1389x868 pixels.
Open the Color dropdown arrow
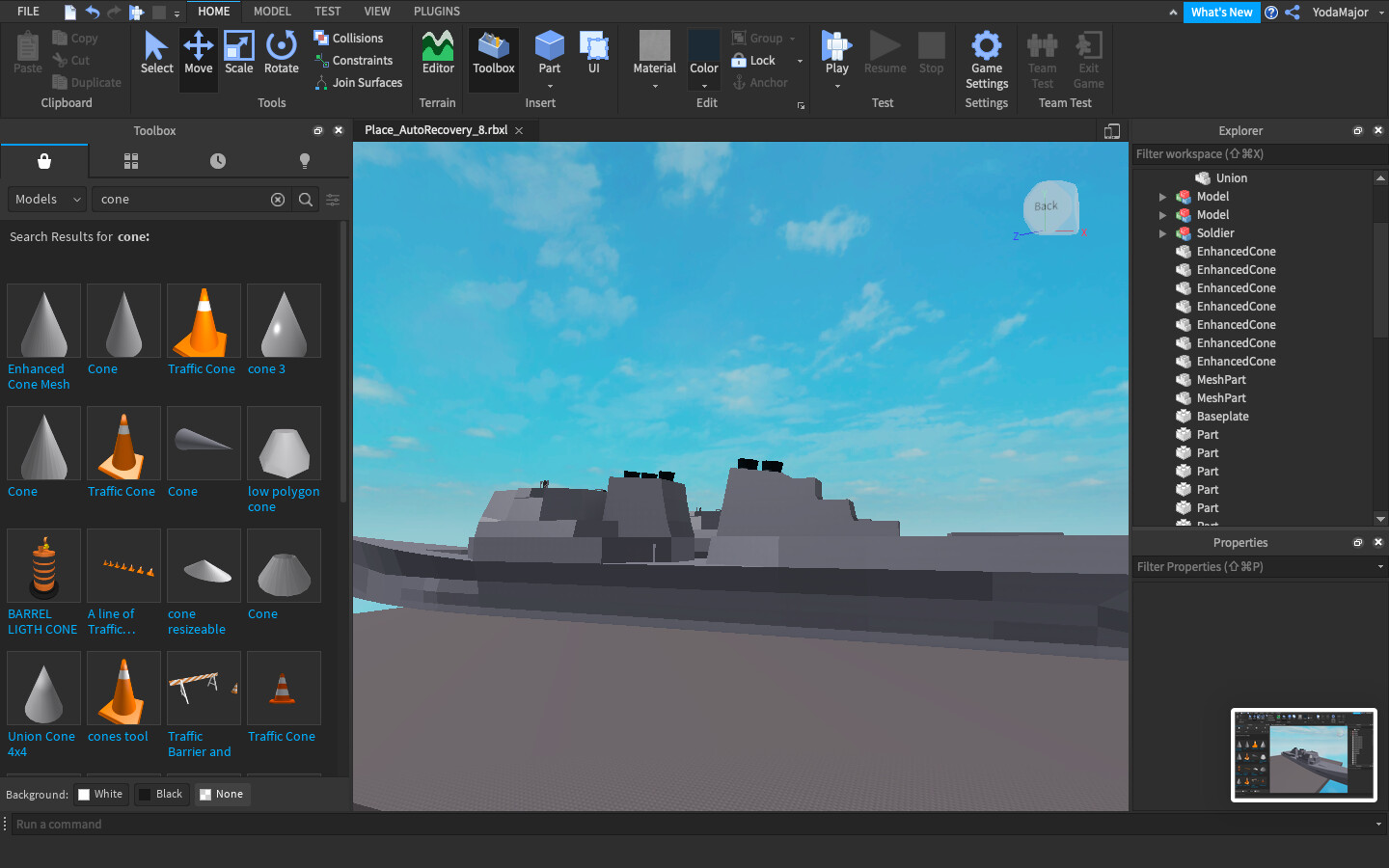[704, 86]
